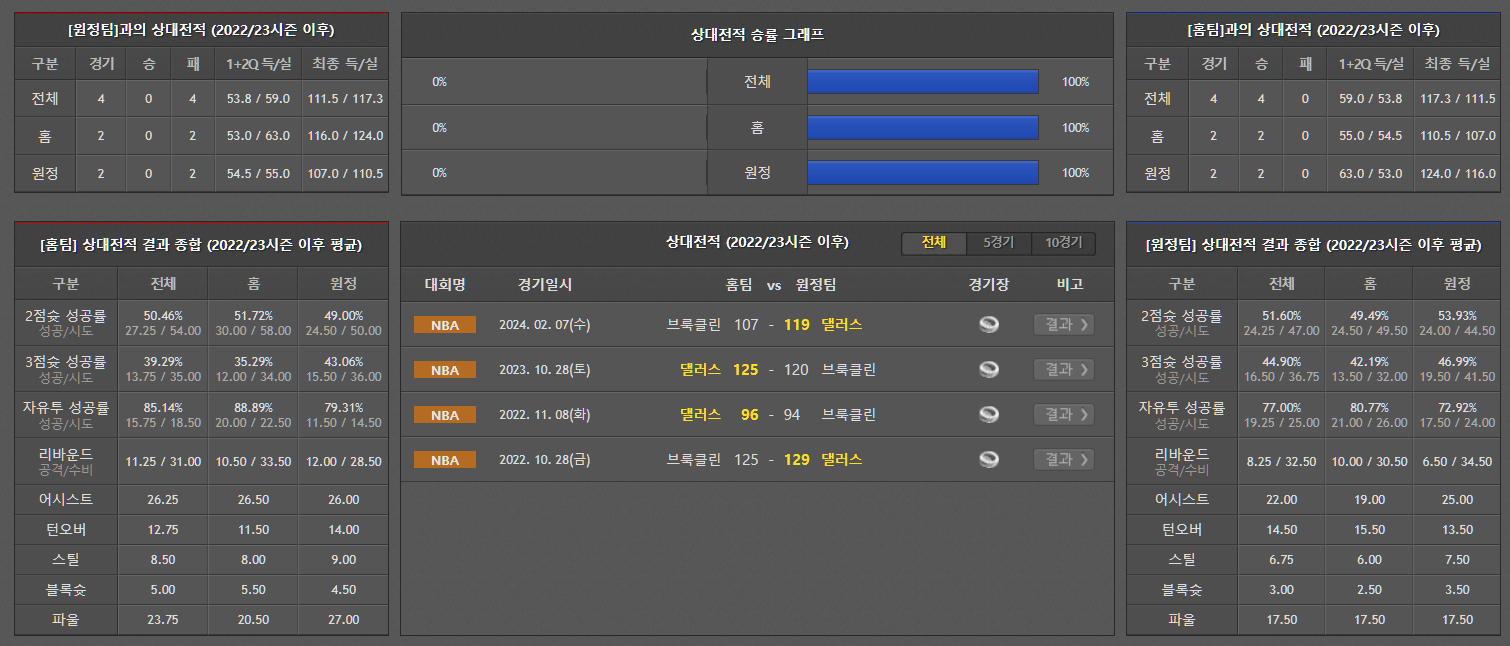
Task: Open 결과 for the 2024.02.07 game
Action: point(1063,325)
